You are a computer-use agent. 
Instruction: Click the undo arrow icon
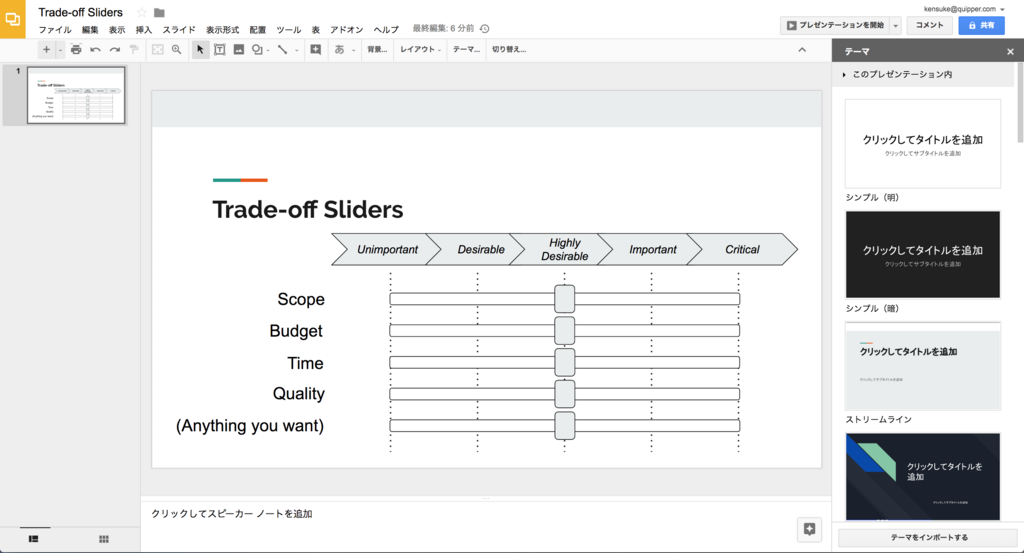(x=95, y=50)
